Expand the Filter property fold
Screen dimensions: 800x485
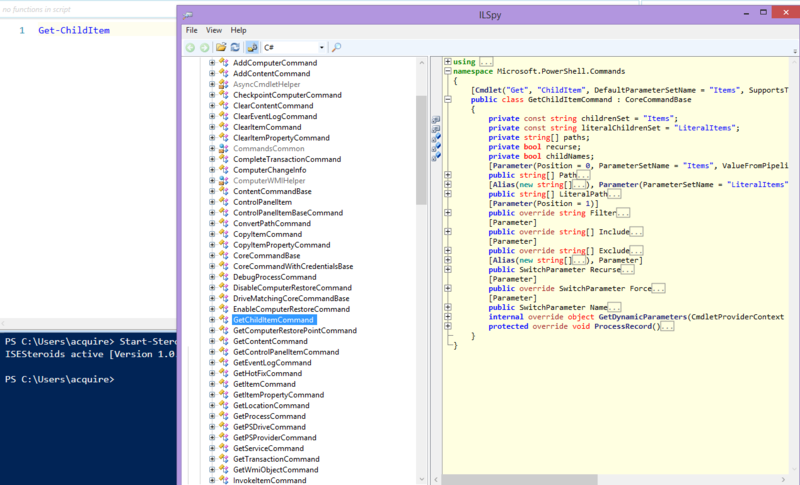[x=448, y=213]
